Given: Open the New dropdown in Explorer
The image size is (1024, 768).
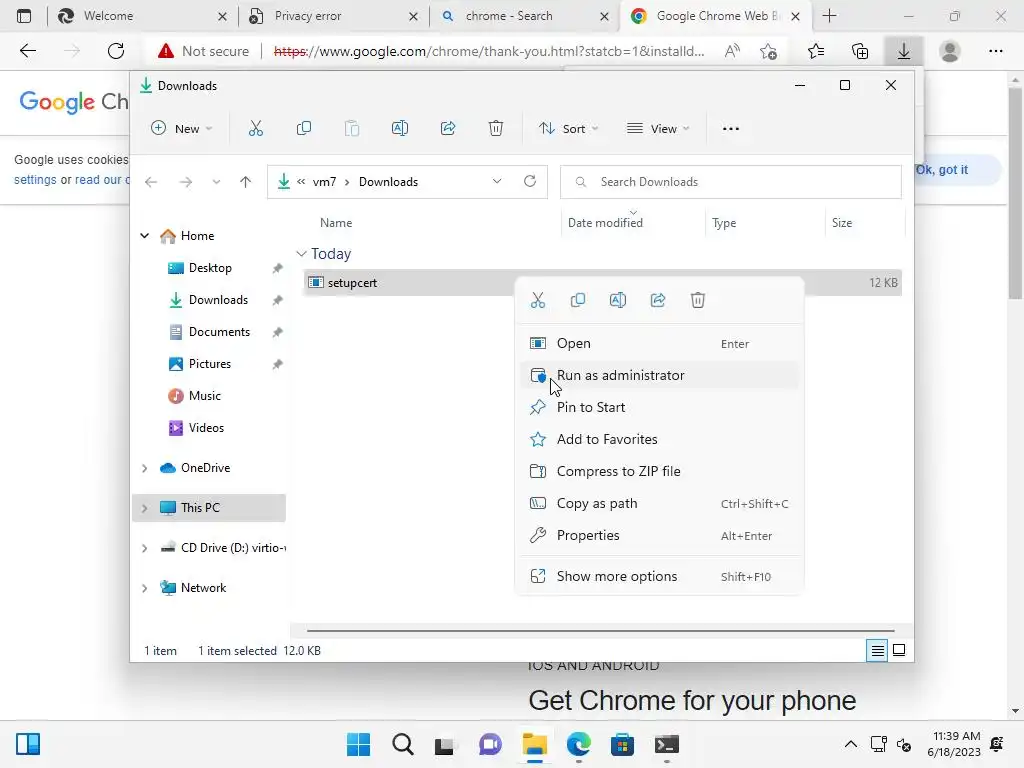Looking at the screenshot, I should tap(182, 129).
